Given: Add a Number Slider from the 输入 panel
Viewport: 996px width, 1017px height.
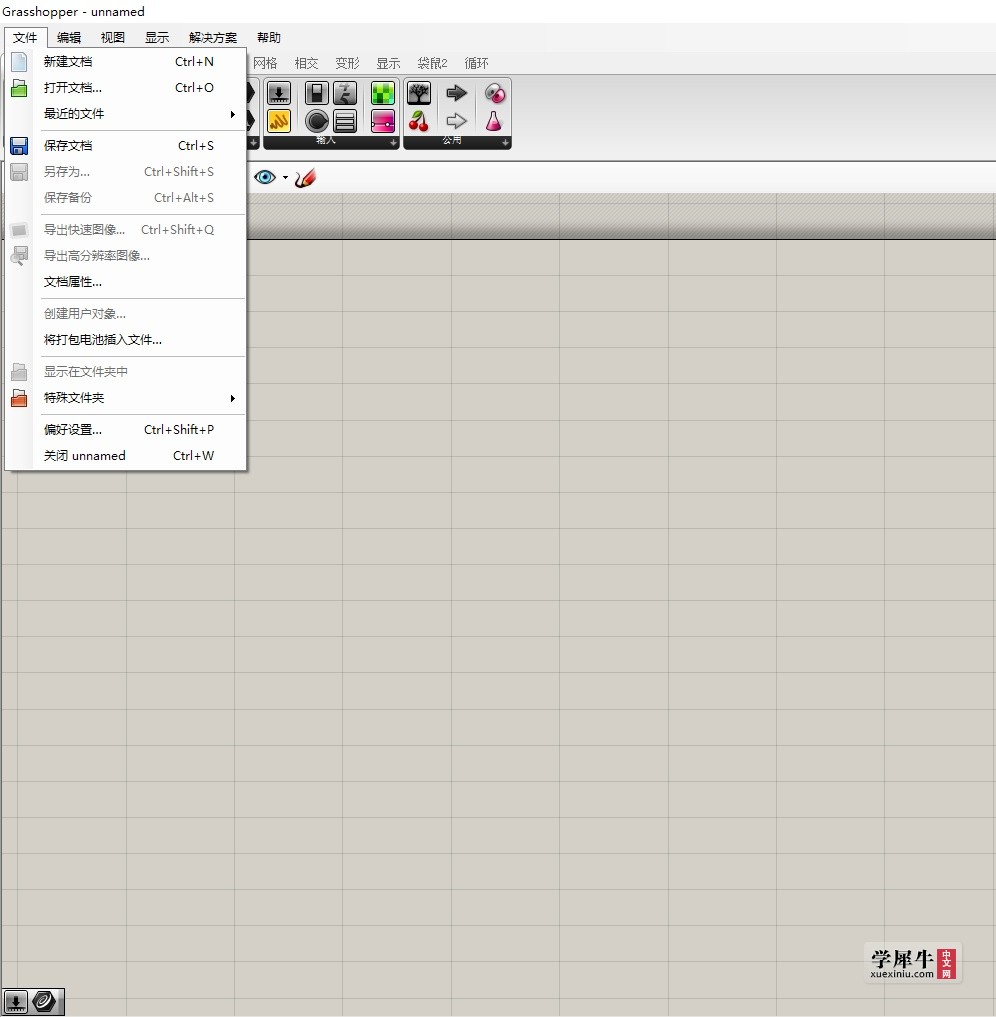Looking at the screenshot, I should 279,93.
